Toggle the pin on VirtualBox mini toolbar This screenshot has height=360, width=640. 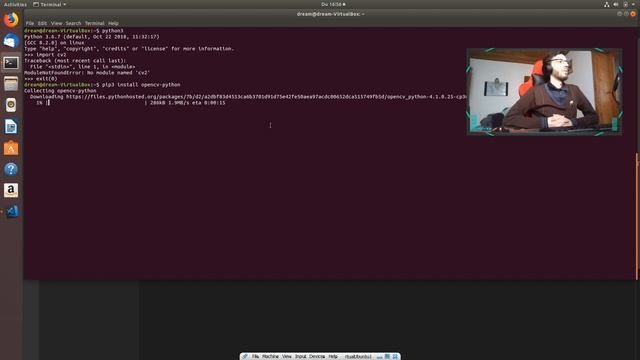point(245,356)
